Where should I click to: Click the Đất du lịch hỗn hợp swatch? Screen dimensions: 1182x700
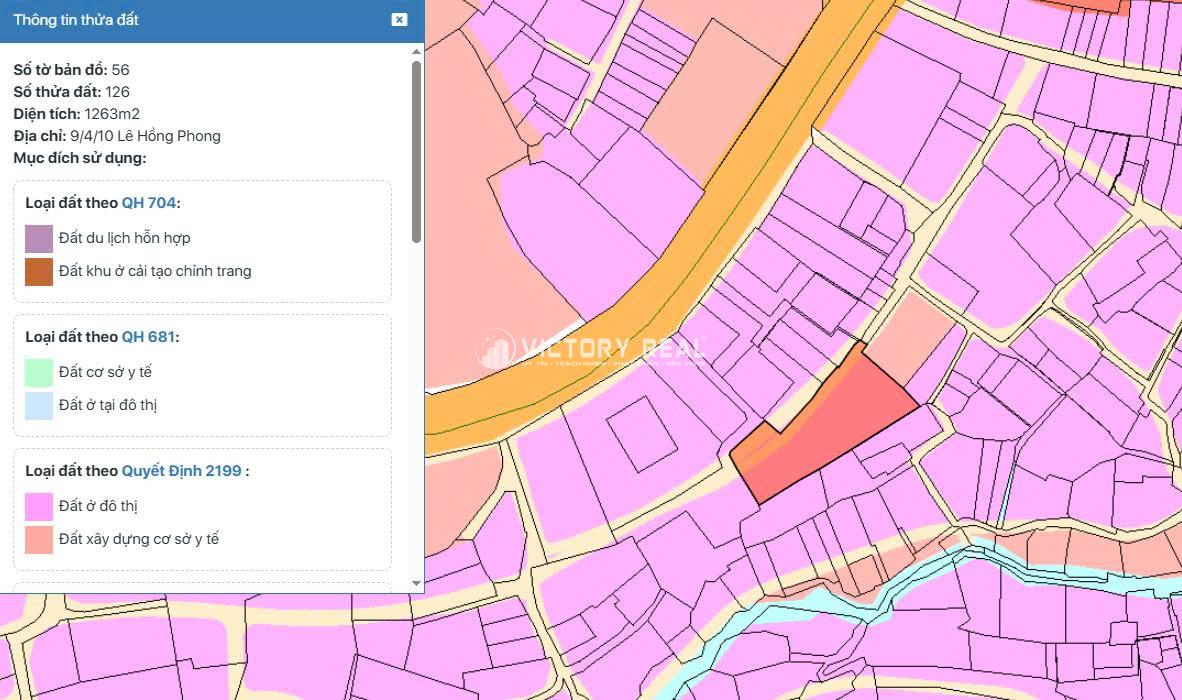[x=39, y=238]
